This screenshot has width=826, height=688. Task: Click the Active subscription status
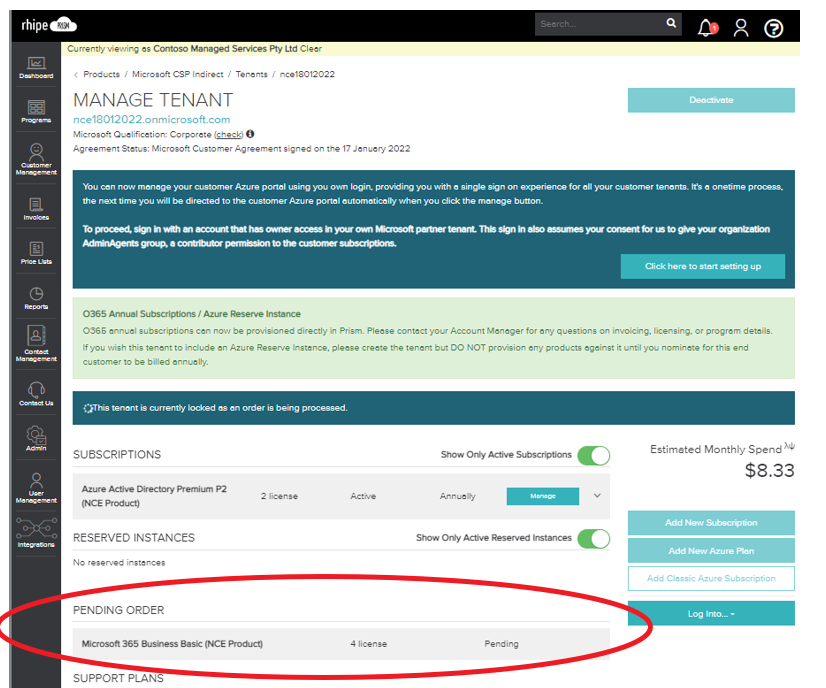pyautogui.click(x=363, y=496)
